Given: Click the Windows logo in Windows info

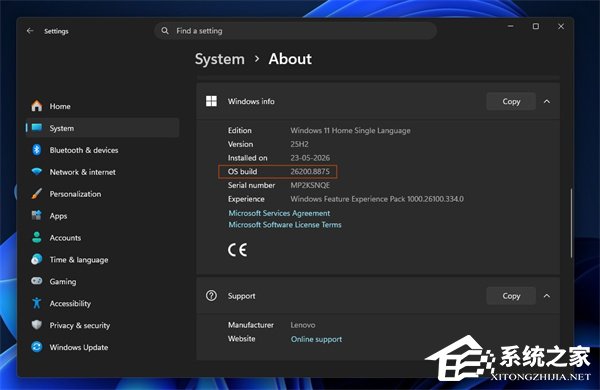Looking at the screenshot, I should click(x=211, y=101).
